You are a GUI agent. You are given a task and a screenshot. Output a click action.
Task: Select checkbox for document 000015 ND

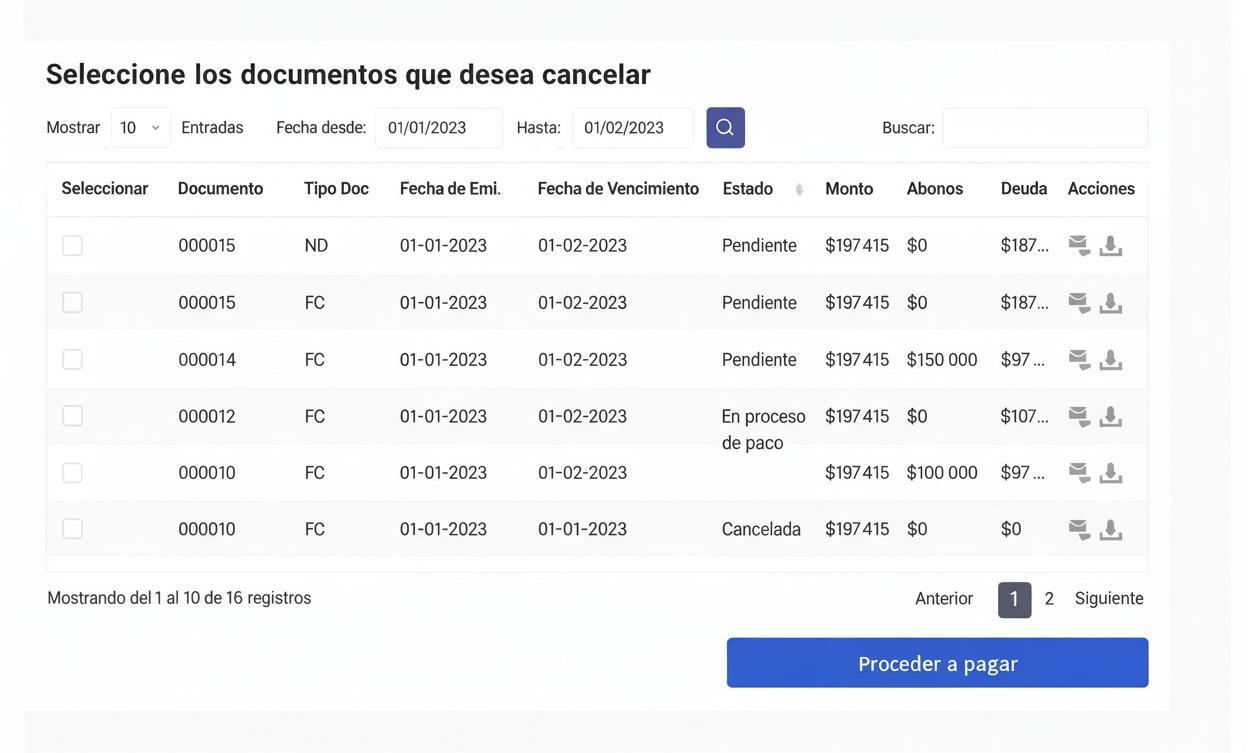(x=72, y=246)
